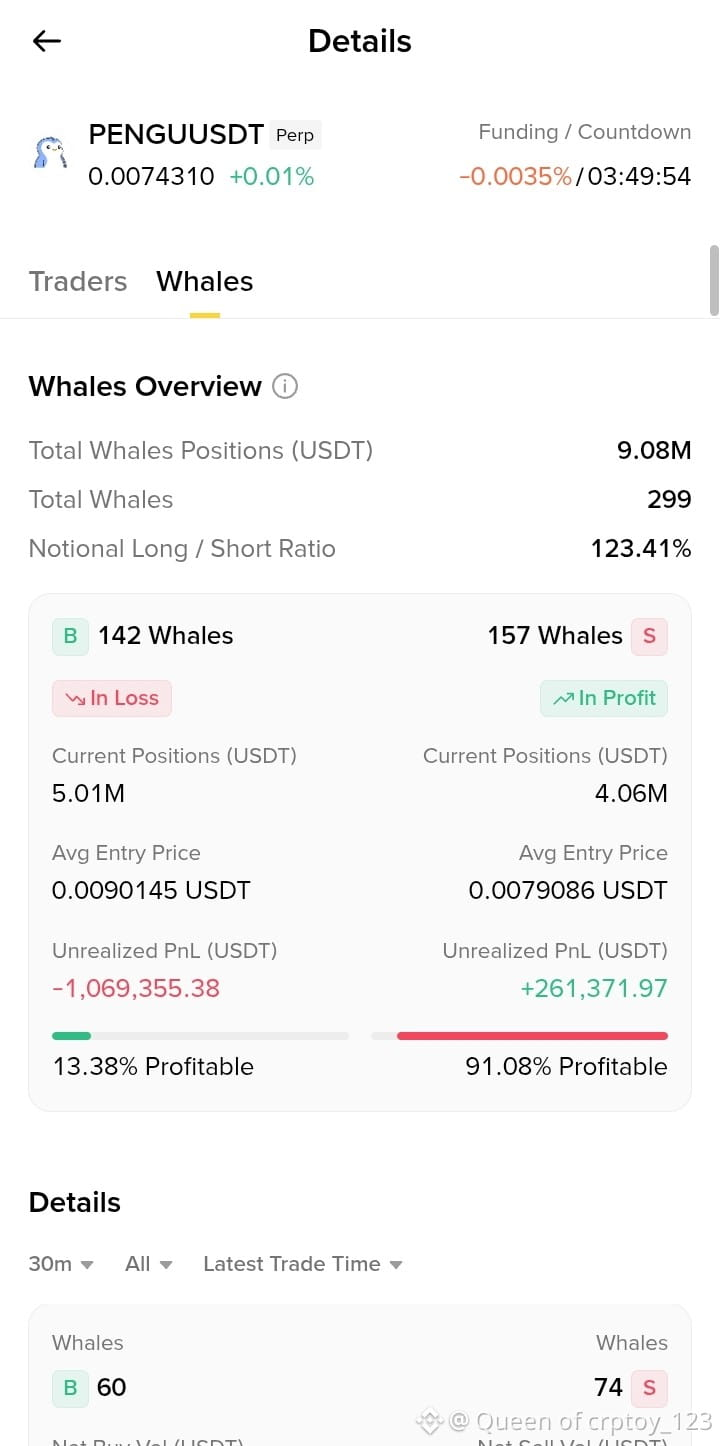Tap the In Loss trend tag
The width and height of the screenshot is (720, 1446).
[112, 698]
